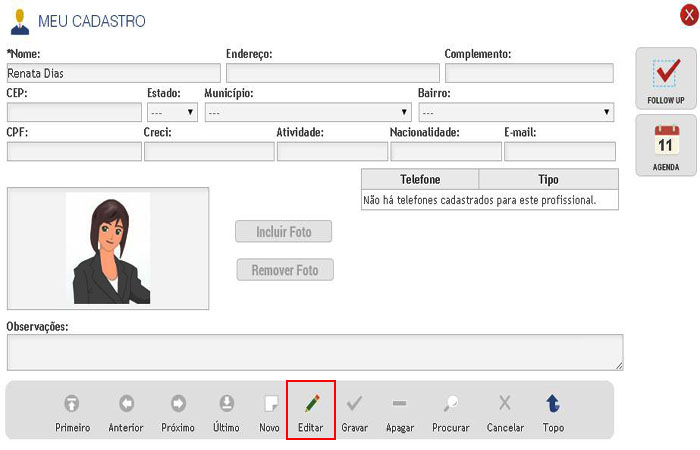
Task: Open the Município dropdown list
Action: pyautogui.click(x=307, y=112)
